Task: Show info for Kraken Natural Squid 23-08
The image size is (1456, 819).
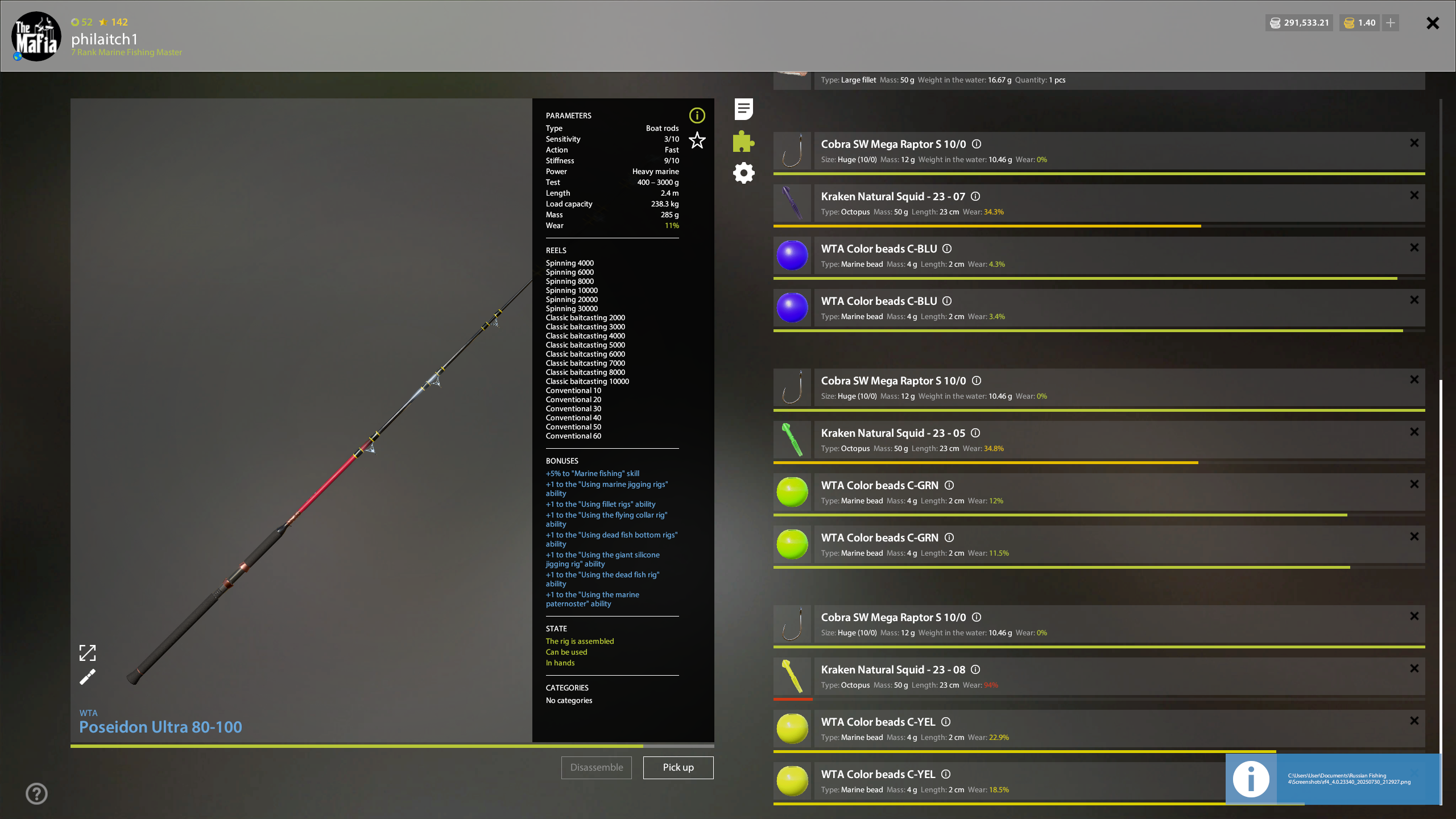Action: click(975, 669)
